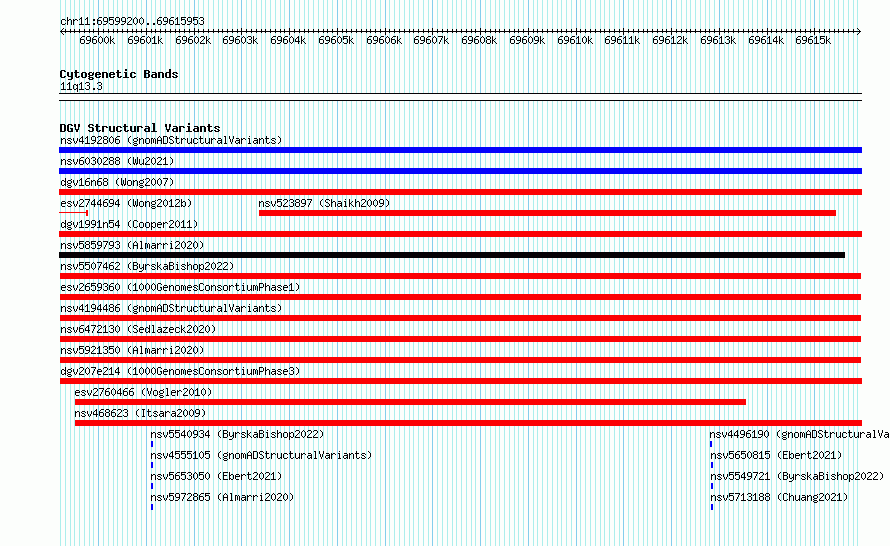Click dgv1991n54 (Cooper2011) label
890x546 pixels.
pos(129,224)
